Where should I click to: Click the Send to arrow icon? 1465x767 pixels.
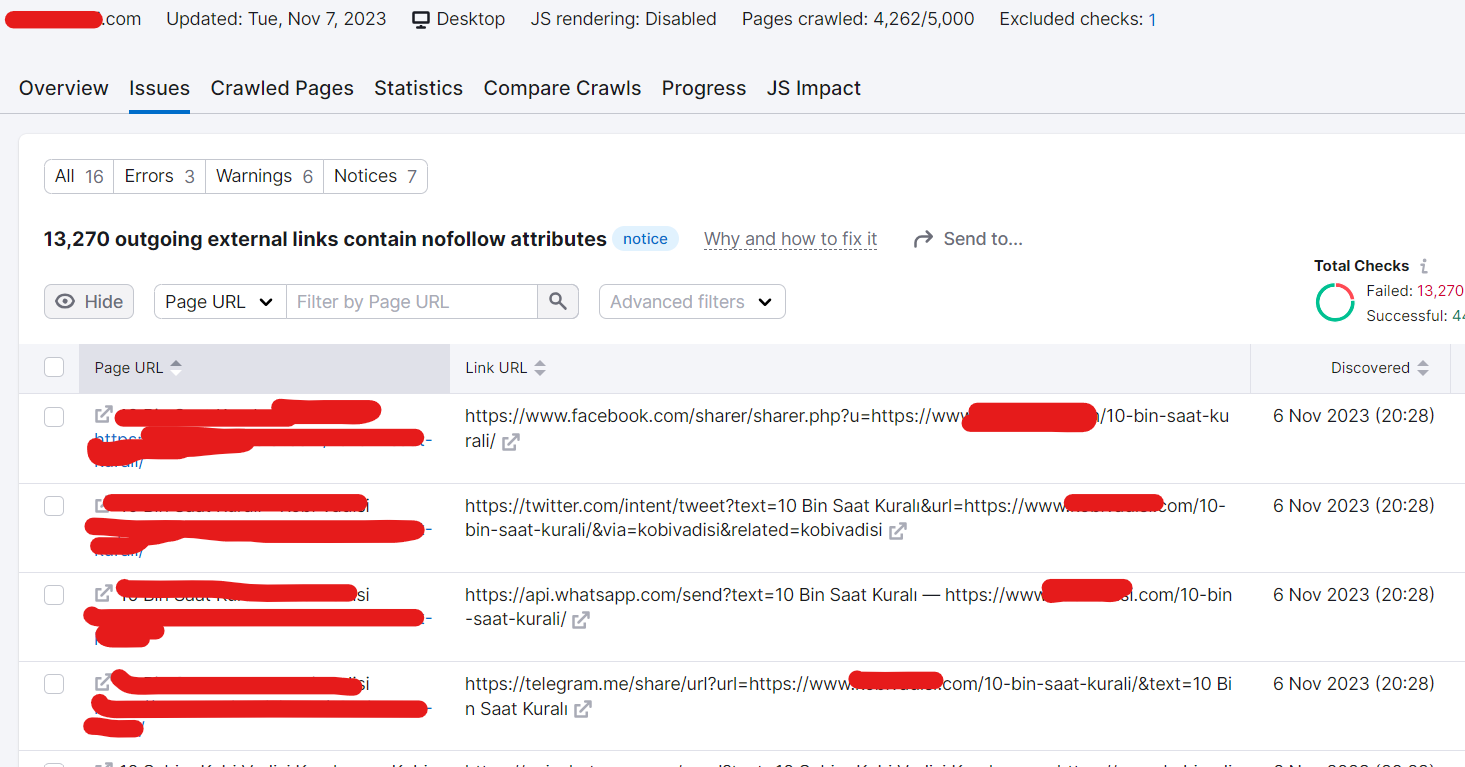(x=924, y=239)
